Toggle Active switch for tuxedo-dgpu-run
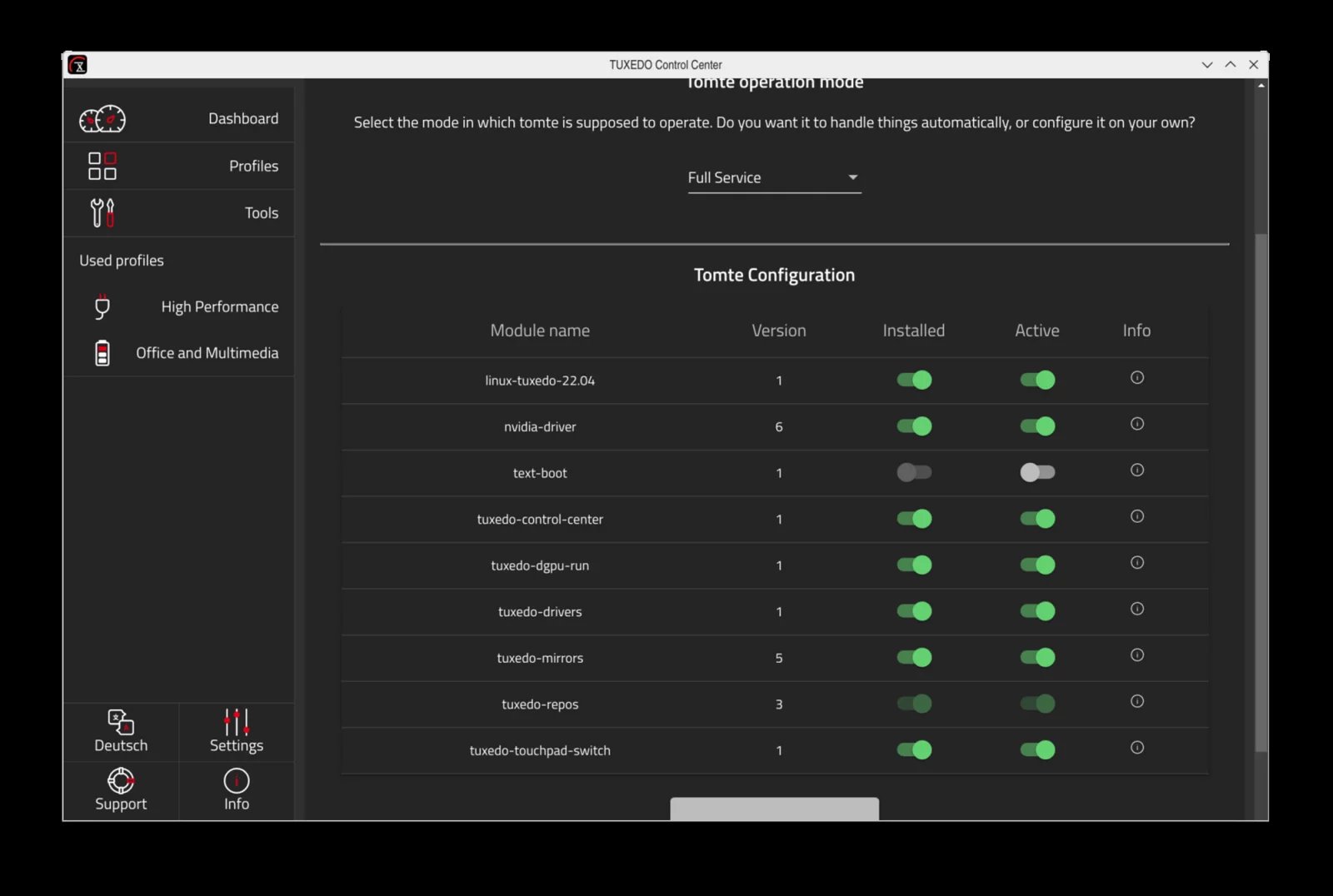1333x896 pixels. pos(1037,565)
